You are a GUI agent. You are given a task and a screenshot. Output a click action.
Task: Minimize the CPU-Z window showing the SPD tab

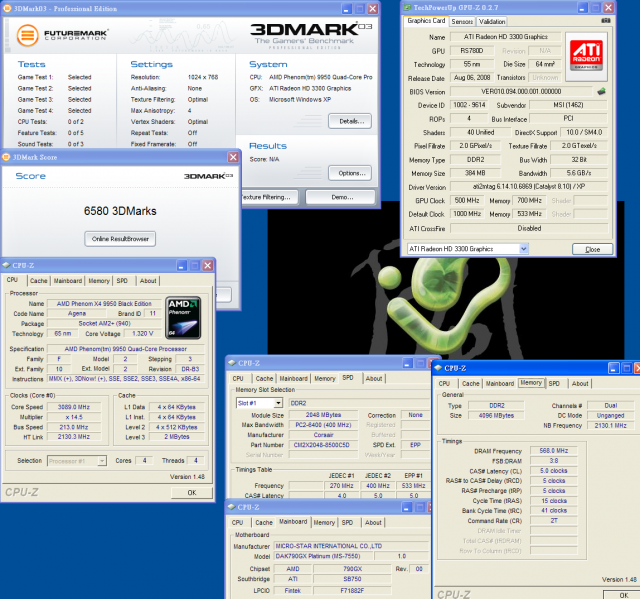[407, 363]
